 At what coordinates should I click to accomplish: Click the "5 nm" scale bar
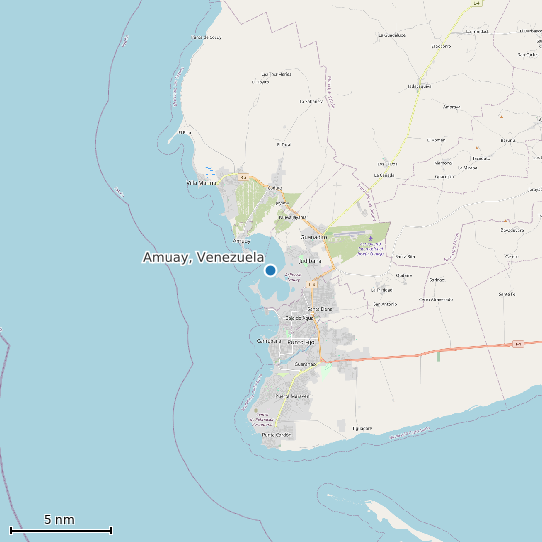click(61, 530)
